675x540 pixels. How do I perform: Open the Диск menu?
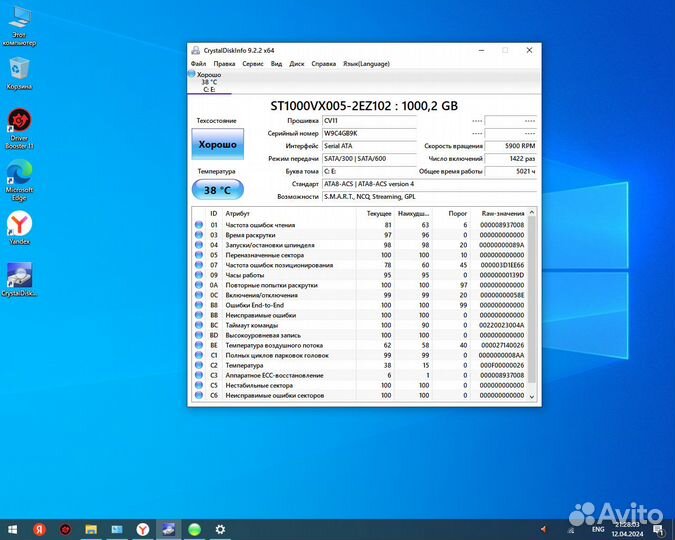pyautogui.click(x=297, y=64)
